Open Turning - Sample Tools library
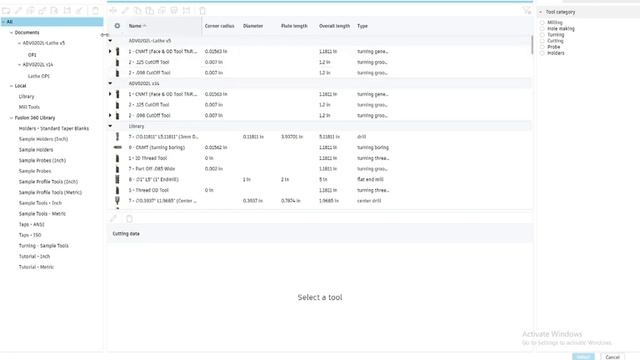Image resolution: width=640 pixels, height=360 pixels. coord(44,246)
